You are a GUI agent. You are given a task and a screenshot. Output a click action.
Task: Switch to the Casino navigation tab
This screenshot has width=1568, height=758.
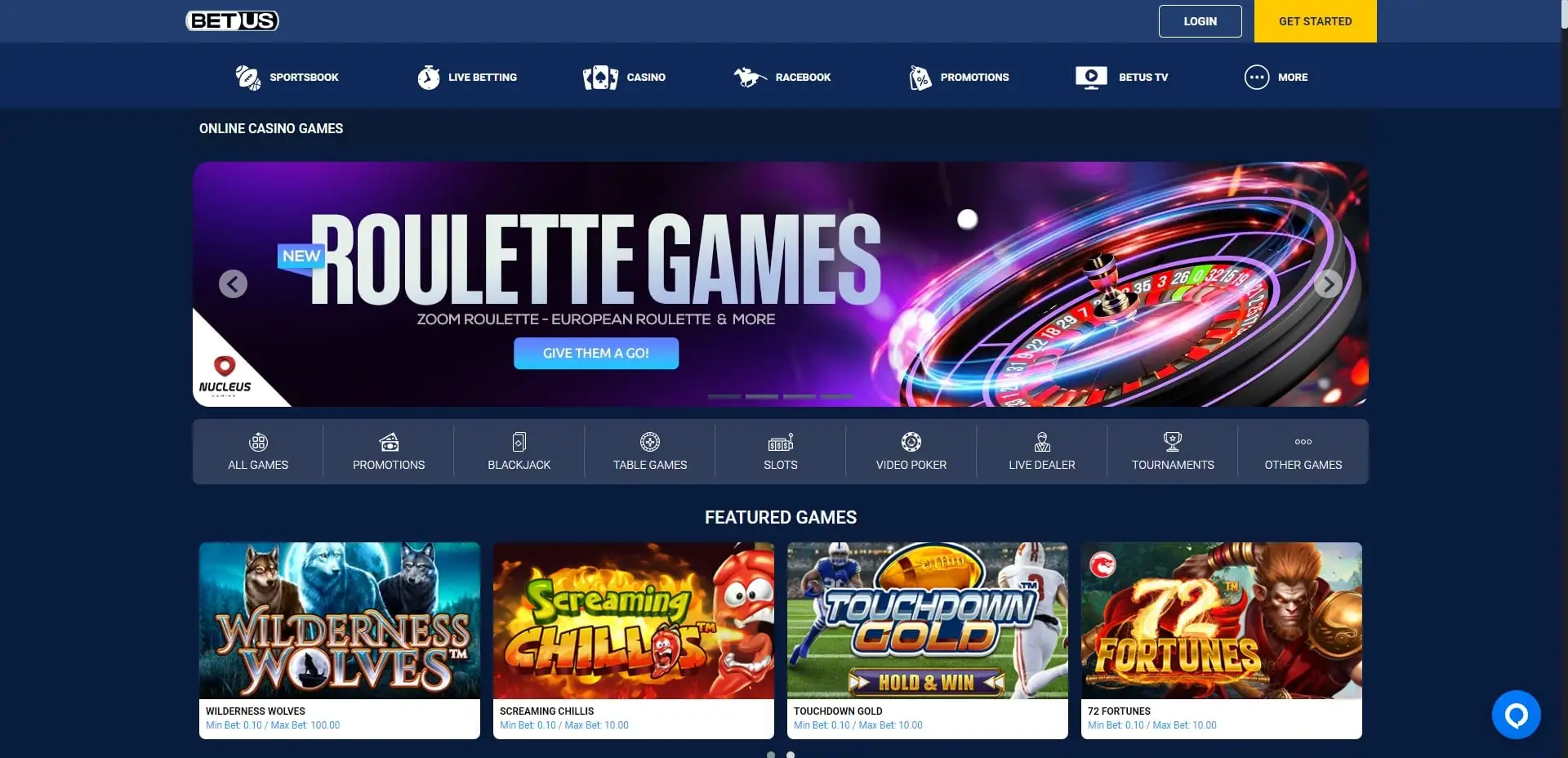point(624,77)
